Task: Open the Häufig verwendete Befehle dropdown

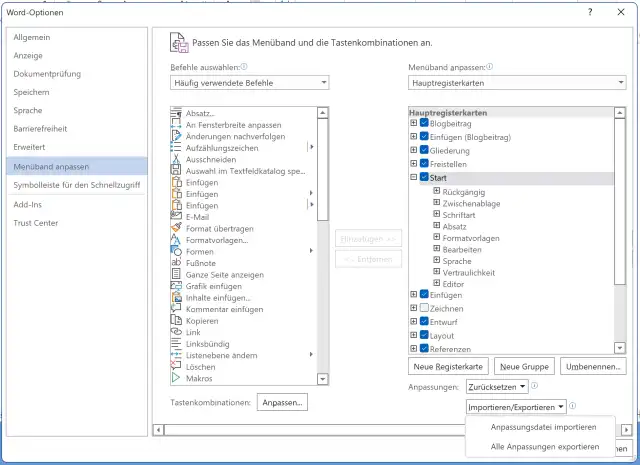Action: click(x=249, y=82)
